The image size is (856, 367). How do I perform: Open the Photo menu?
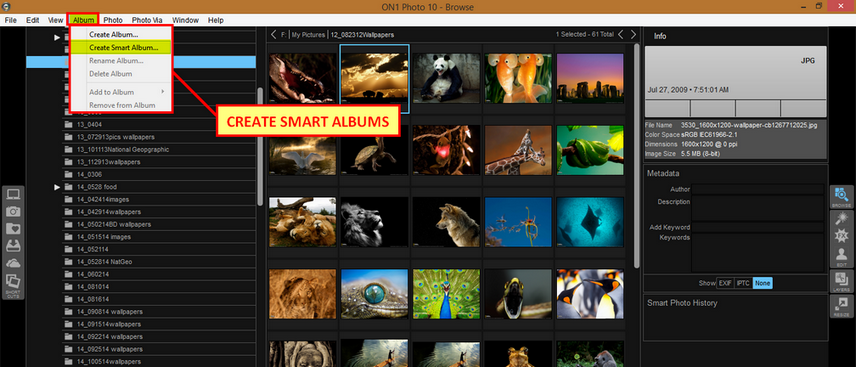point(113,20)
